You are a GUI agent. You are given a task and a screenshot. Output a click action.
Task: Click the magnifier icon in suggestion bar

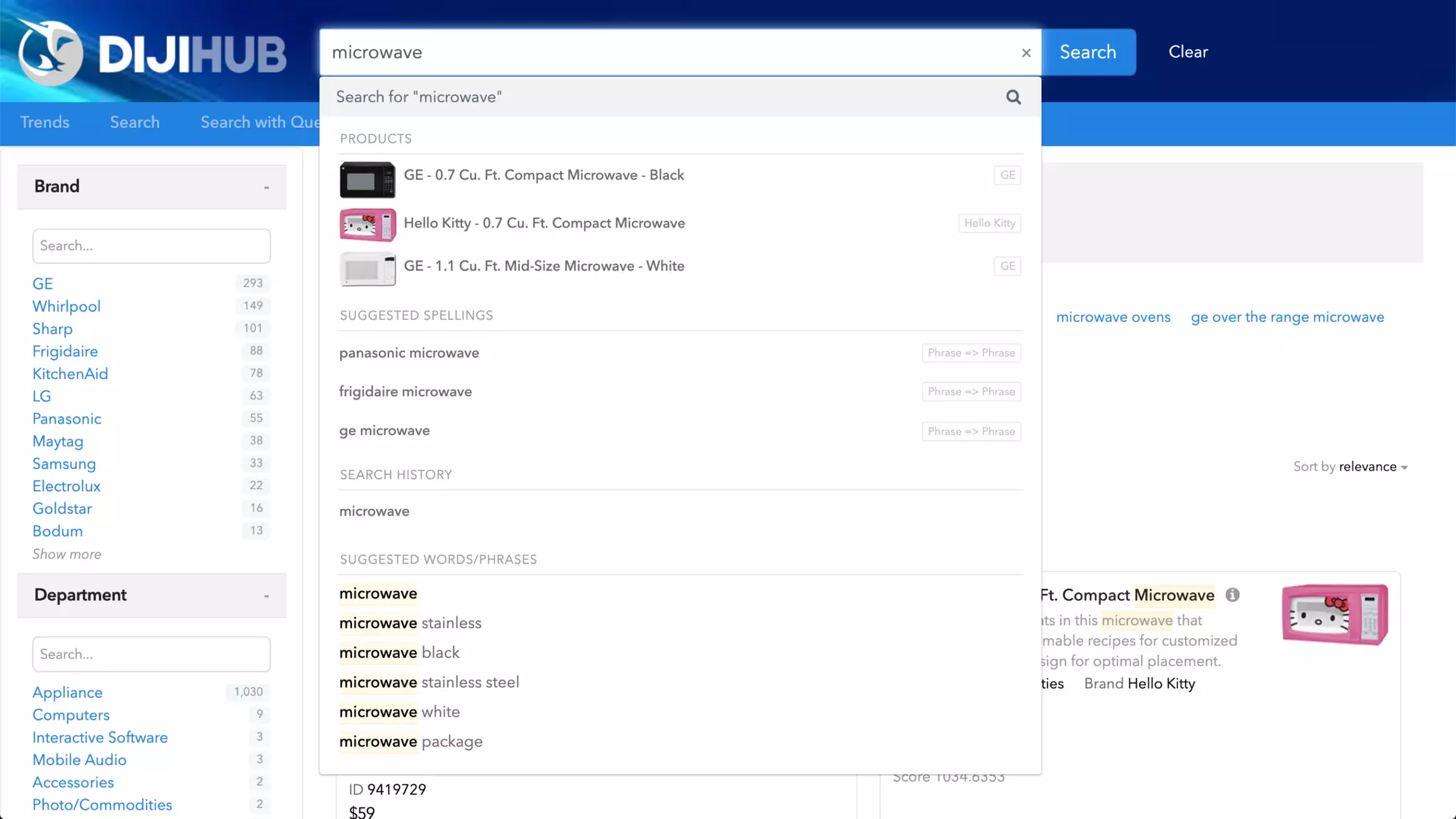click(1013, 97)
